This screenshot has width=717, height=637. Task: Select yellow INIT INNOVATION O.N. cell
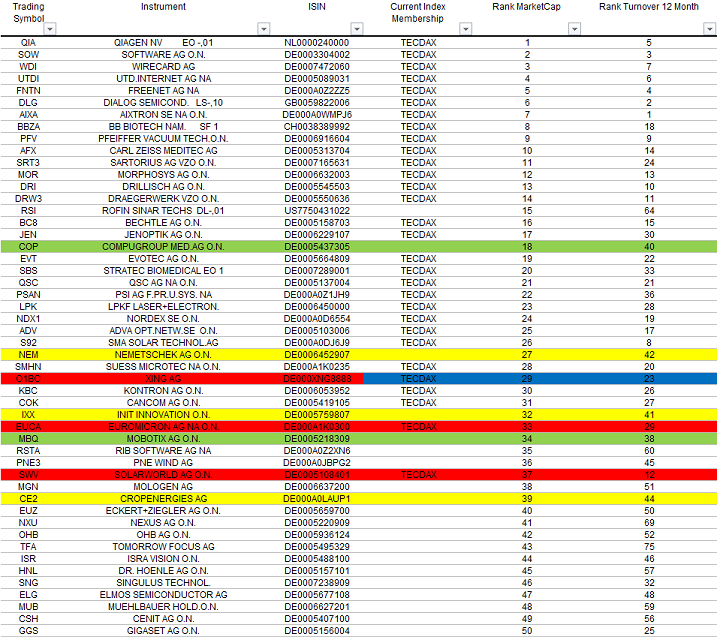click(163, 415)
